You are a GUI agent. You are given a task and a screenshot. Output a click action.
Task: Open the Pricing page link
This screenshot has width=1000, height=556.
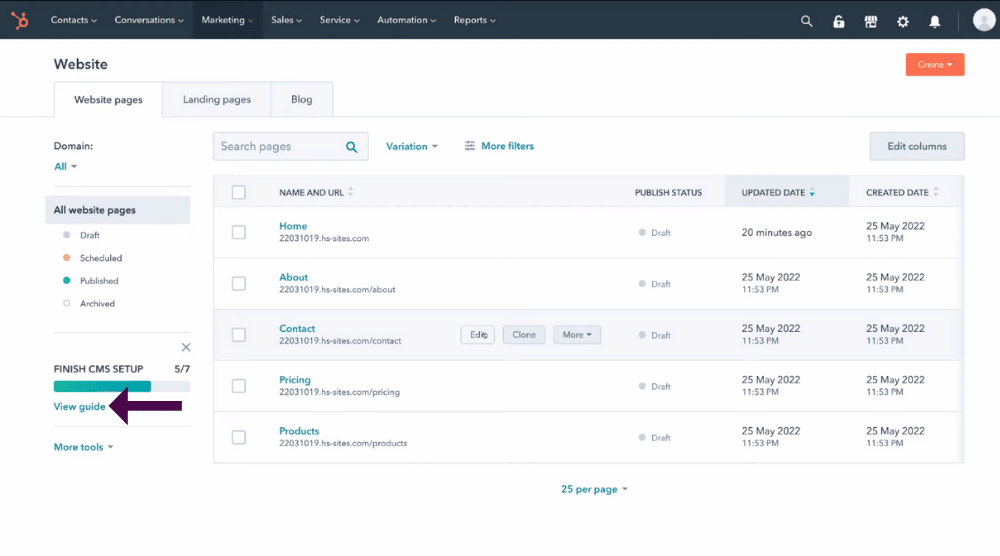[x=295, y=379]
